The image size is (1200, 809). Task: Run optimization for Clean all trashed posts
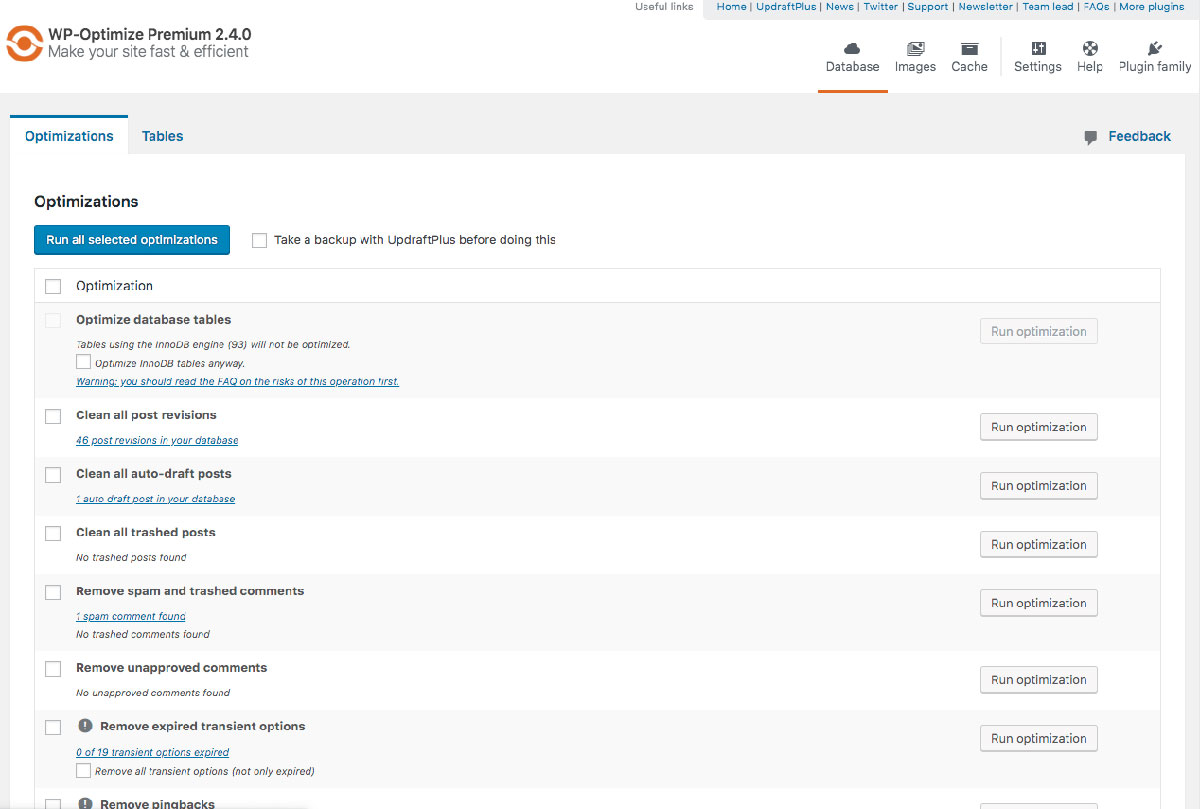(1039, 545)
